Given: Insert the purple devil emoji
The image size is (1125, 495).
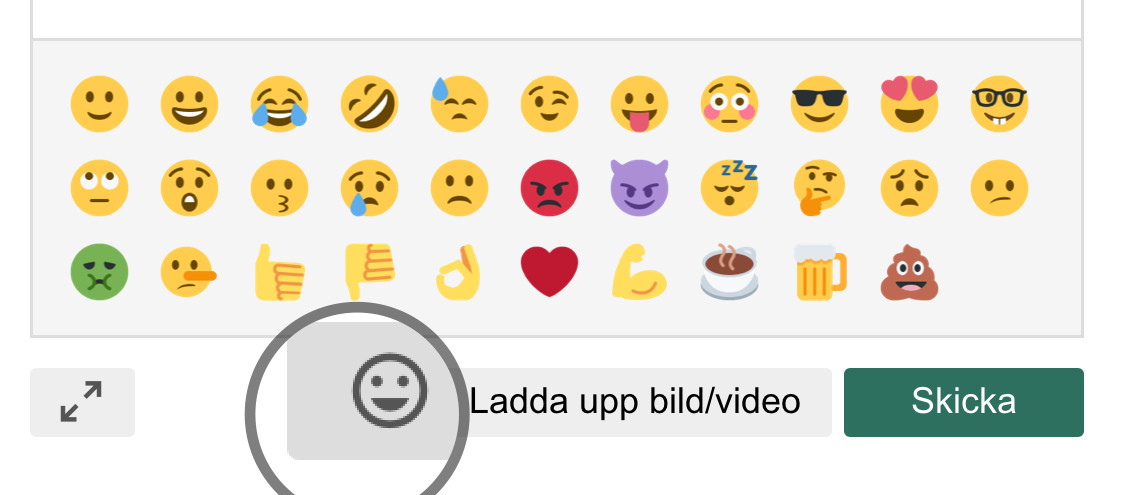Looking at the screenshot, I should (x=639, y=188).
